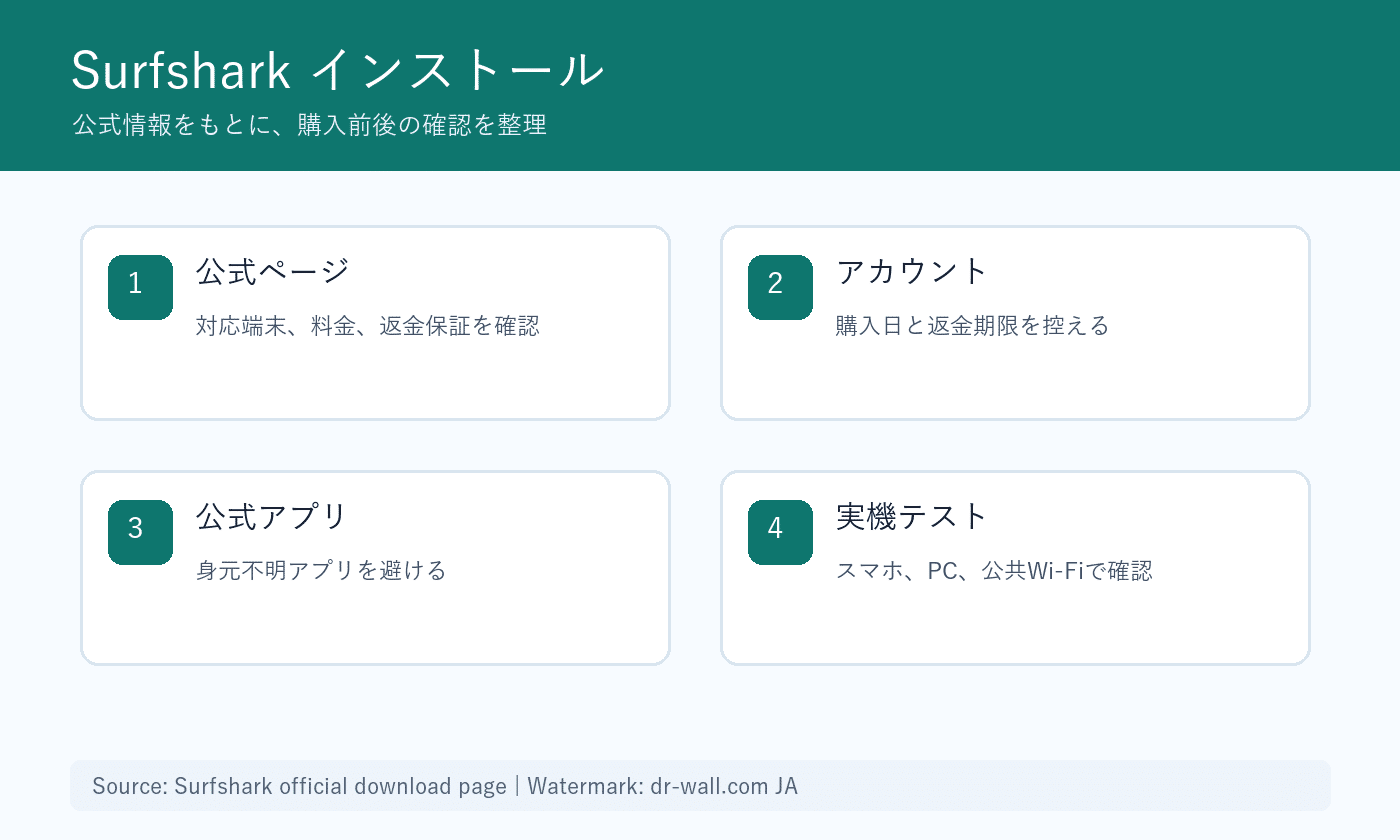
Task: Select the 公式ページ card heading
Action: click(x=273, y=271)
